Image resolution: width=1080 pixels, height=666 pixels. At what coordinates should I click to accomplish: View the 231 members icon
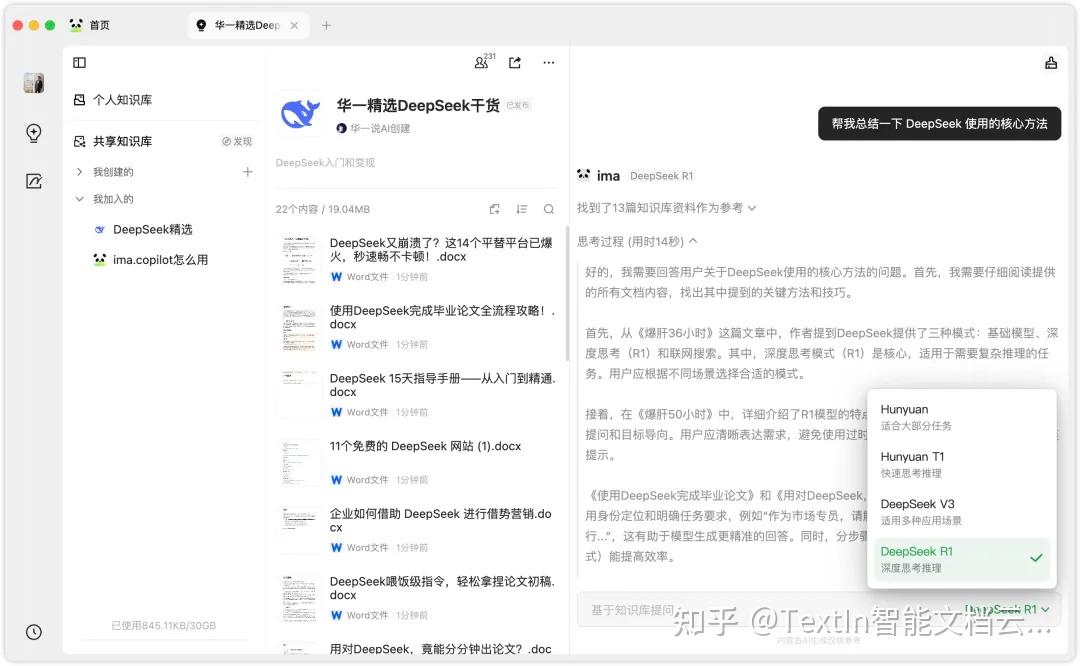click(x=484, y=62)
